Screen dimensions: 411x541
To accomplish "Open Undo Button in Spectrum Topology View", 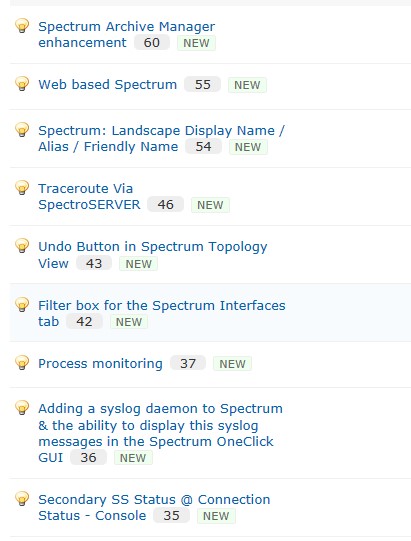I will (153, 255).
